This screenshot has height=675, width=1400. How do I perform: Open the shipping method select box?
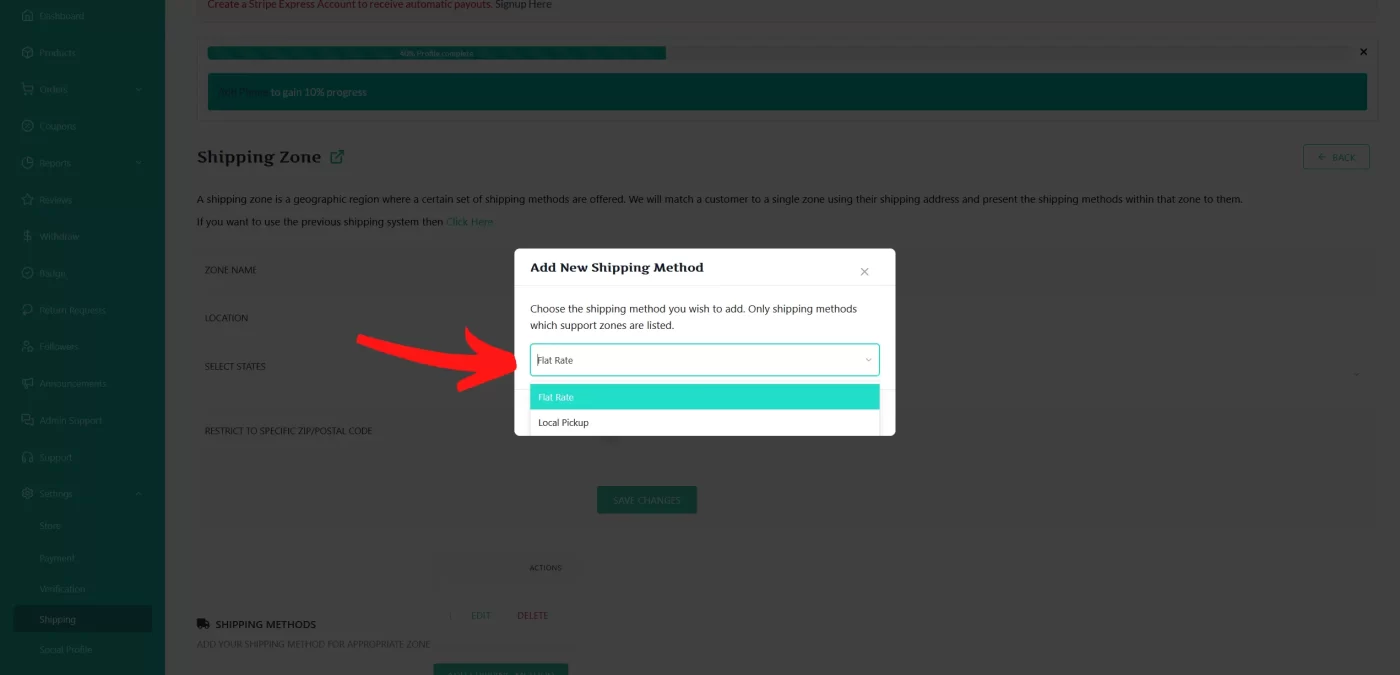tap(704, 360)
